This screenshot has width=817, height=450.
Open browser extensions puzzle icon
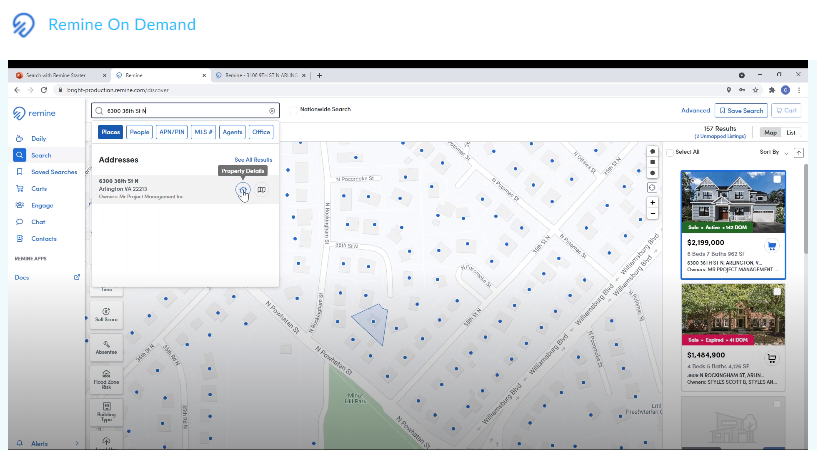[x=772, y=90]
